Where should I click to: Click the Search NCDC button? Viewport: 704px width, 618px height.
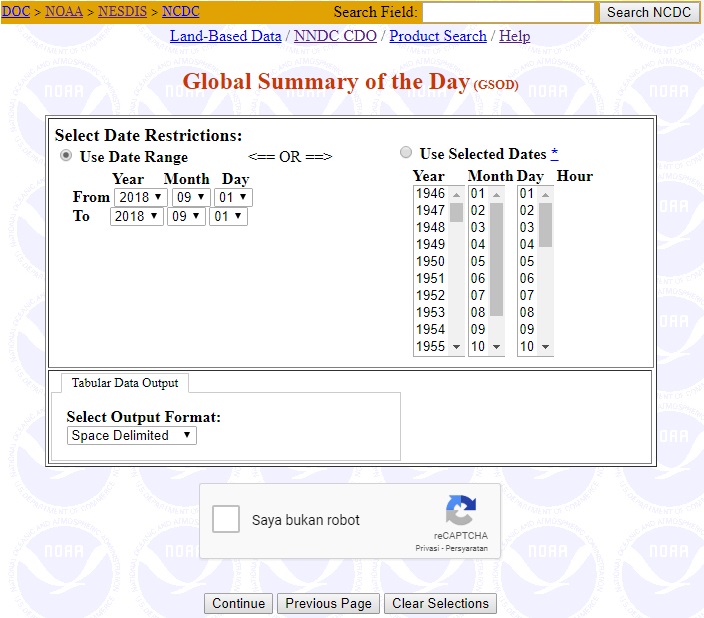click(649, 12)
